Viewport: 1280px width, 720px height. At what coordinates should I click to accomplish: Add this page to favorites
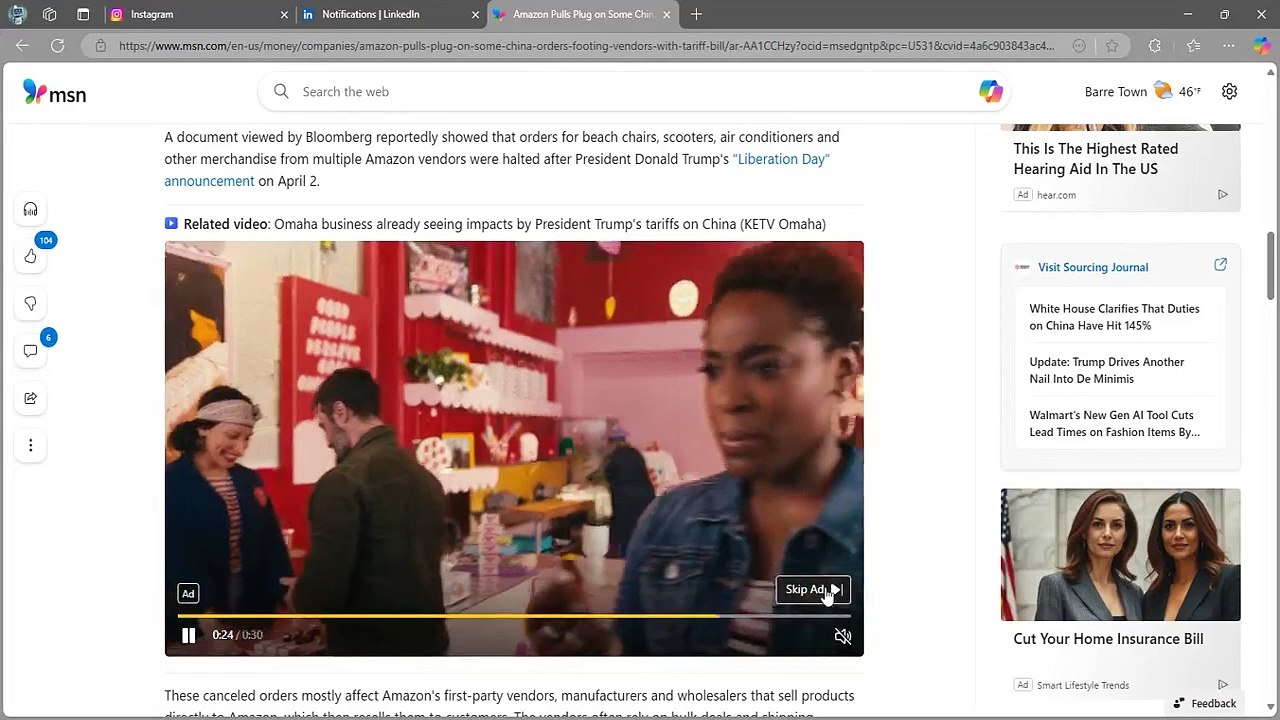tap(1112, 46)
